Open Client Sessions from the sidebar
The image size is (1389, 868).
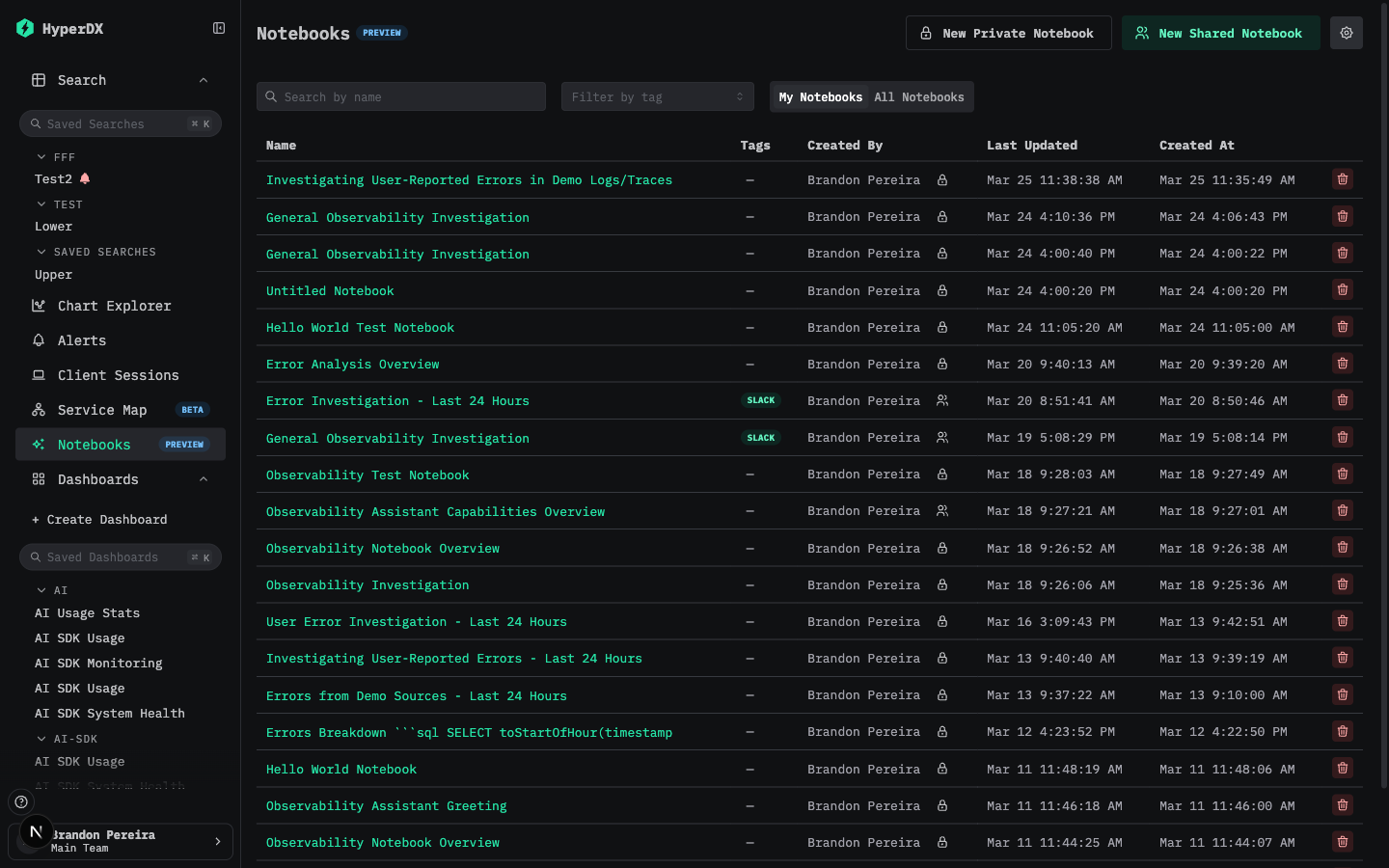coord(118,375)
